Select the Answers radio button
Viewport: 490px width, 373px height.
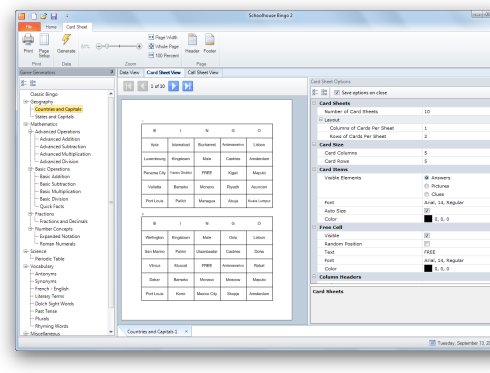pos(426,178)
